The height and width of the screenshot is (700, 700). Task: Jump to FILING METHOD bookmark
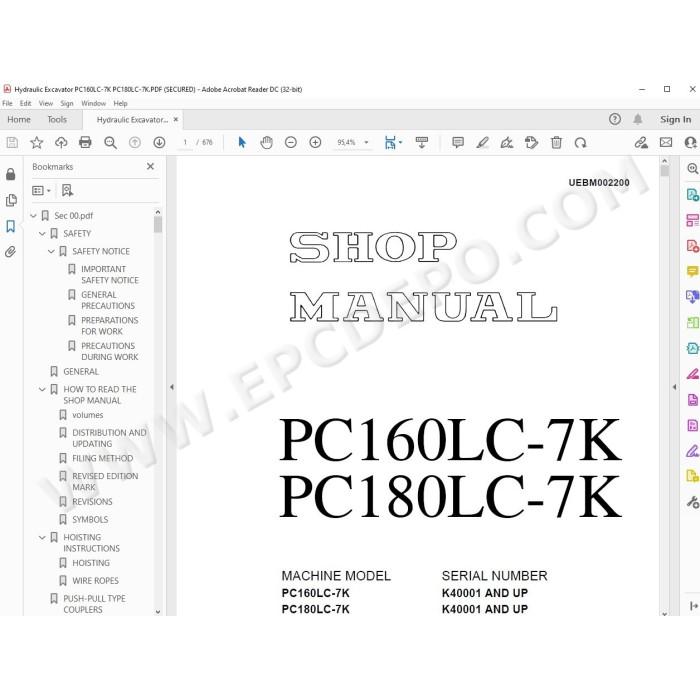(102, 458)
